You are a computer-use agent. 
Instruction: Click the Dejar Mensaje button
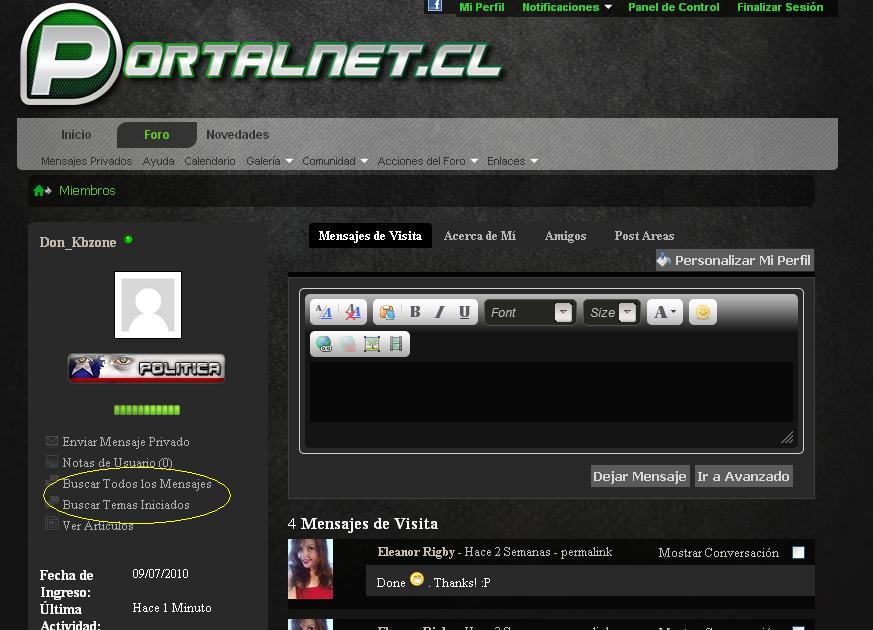click(640, 476)
